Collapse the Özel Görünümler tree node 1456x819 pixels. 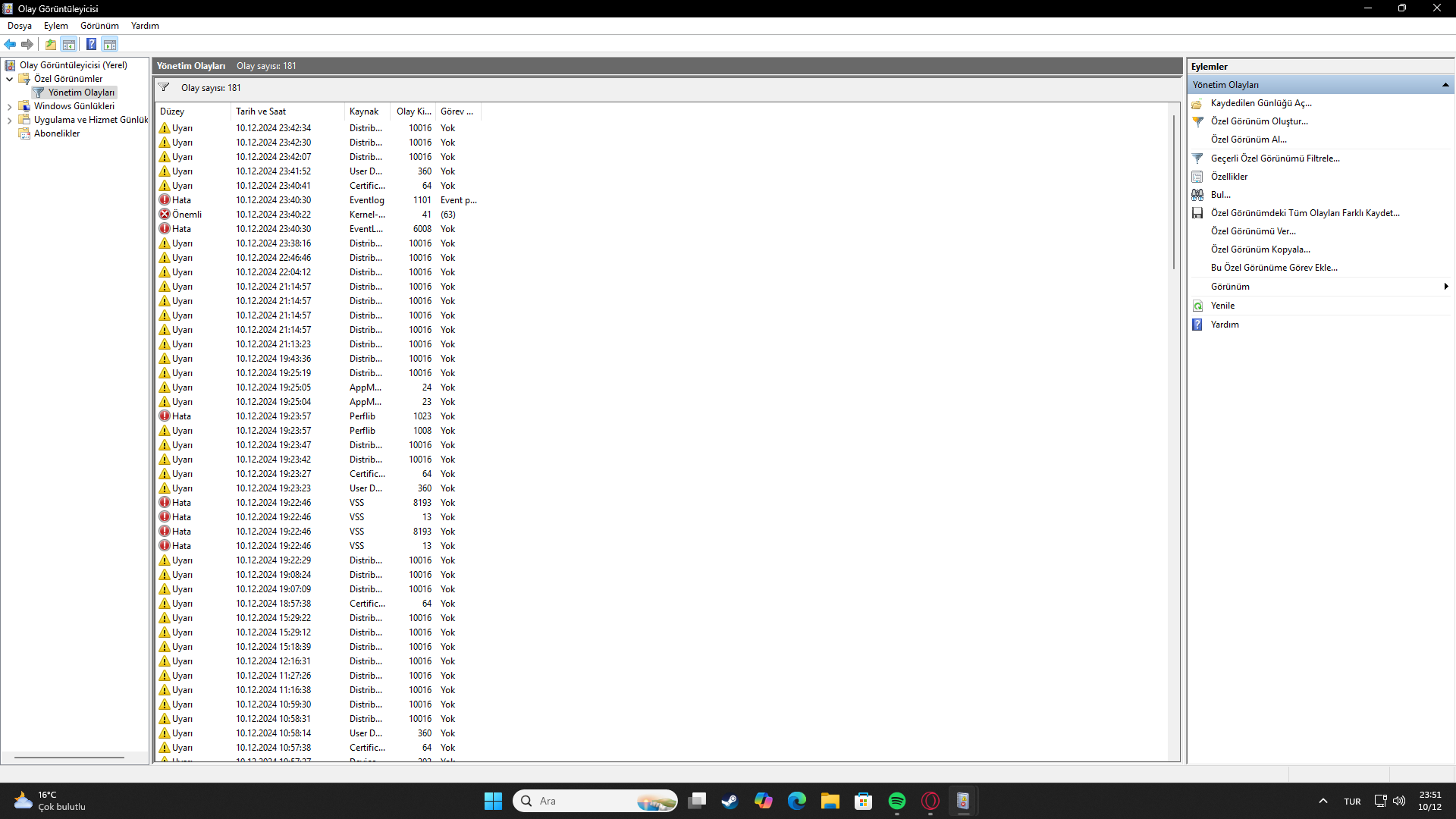[9, 79]
